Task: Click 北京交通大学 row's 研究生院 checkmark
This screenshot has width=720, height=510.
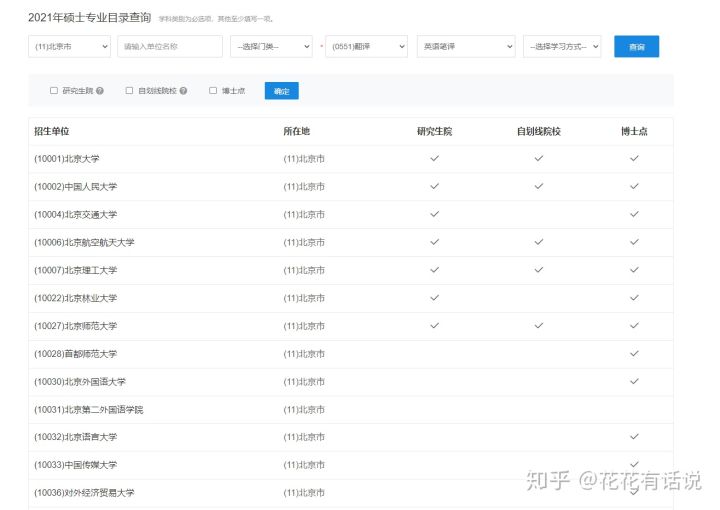Action: (x=434, y=214)
